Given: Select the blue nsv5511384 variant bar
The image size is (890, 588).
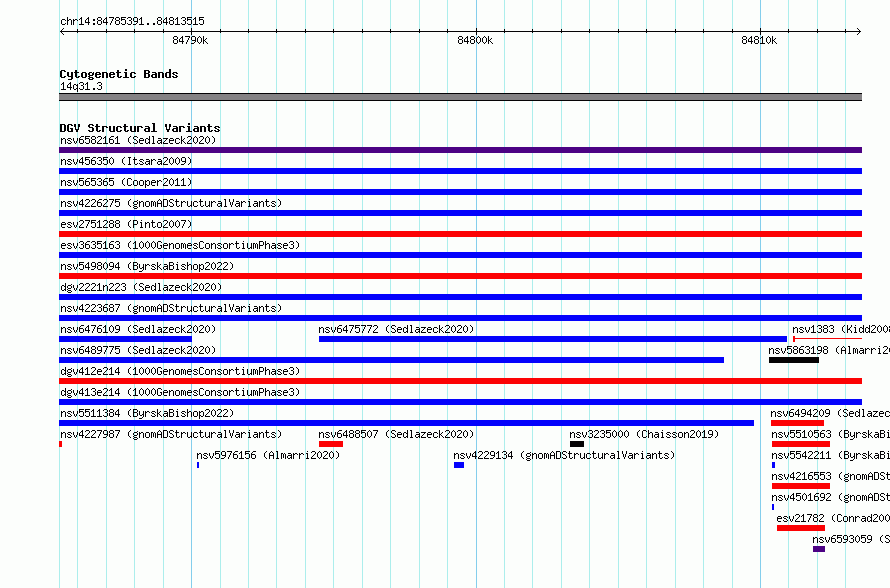Looking at the screenshot, I should [x=406, y=423].
